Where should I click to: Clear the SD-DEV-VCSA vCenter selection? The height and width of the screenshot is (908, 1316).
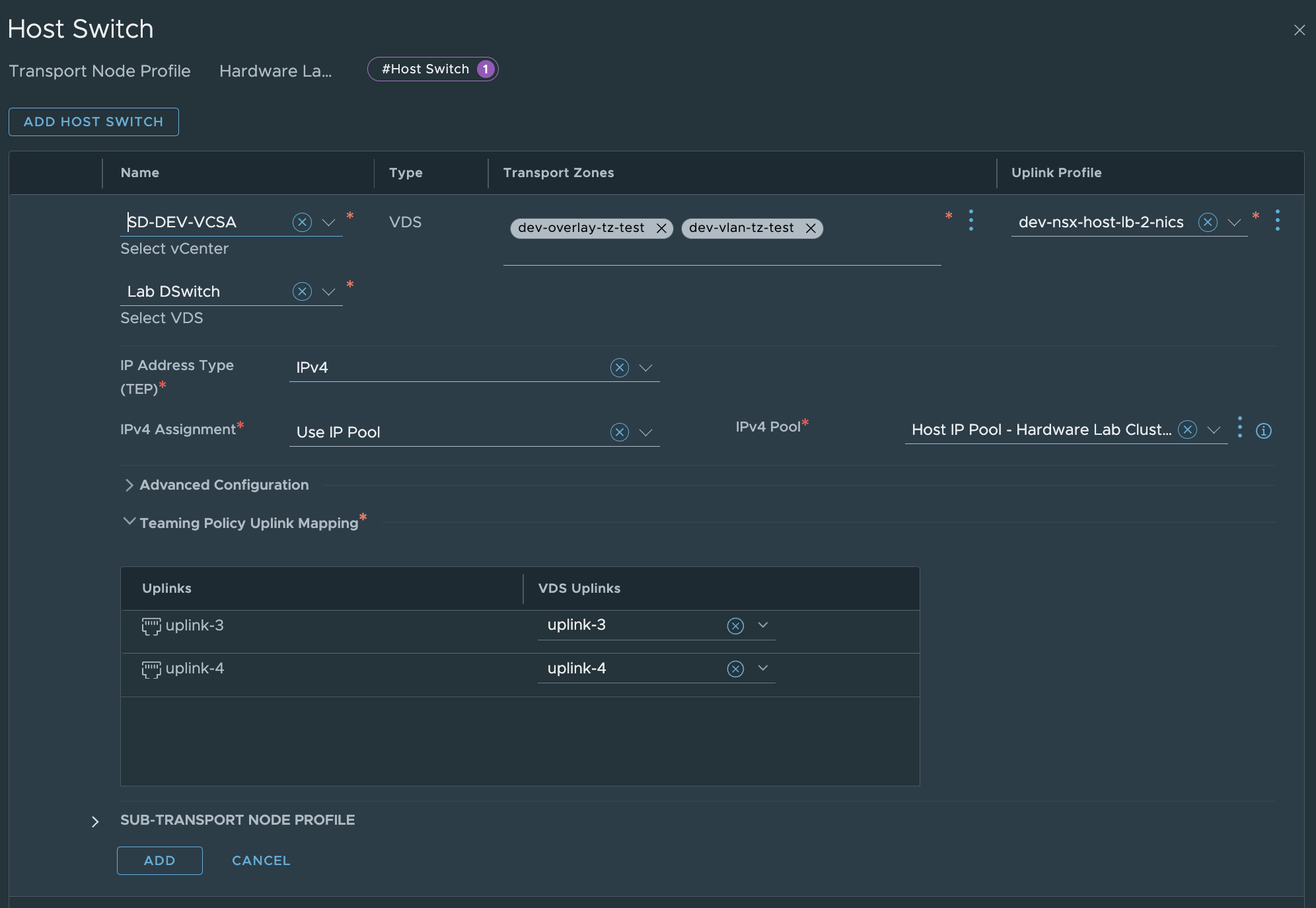(302, 222)
